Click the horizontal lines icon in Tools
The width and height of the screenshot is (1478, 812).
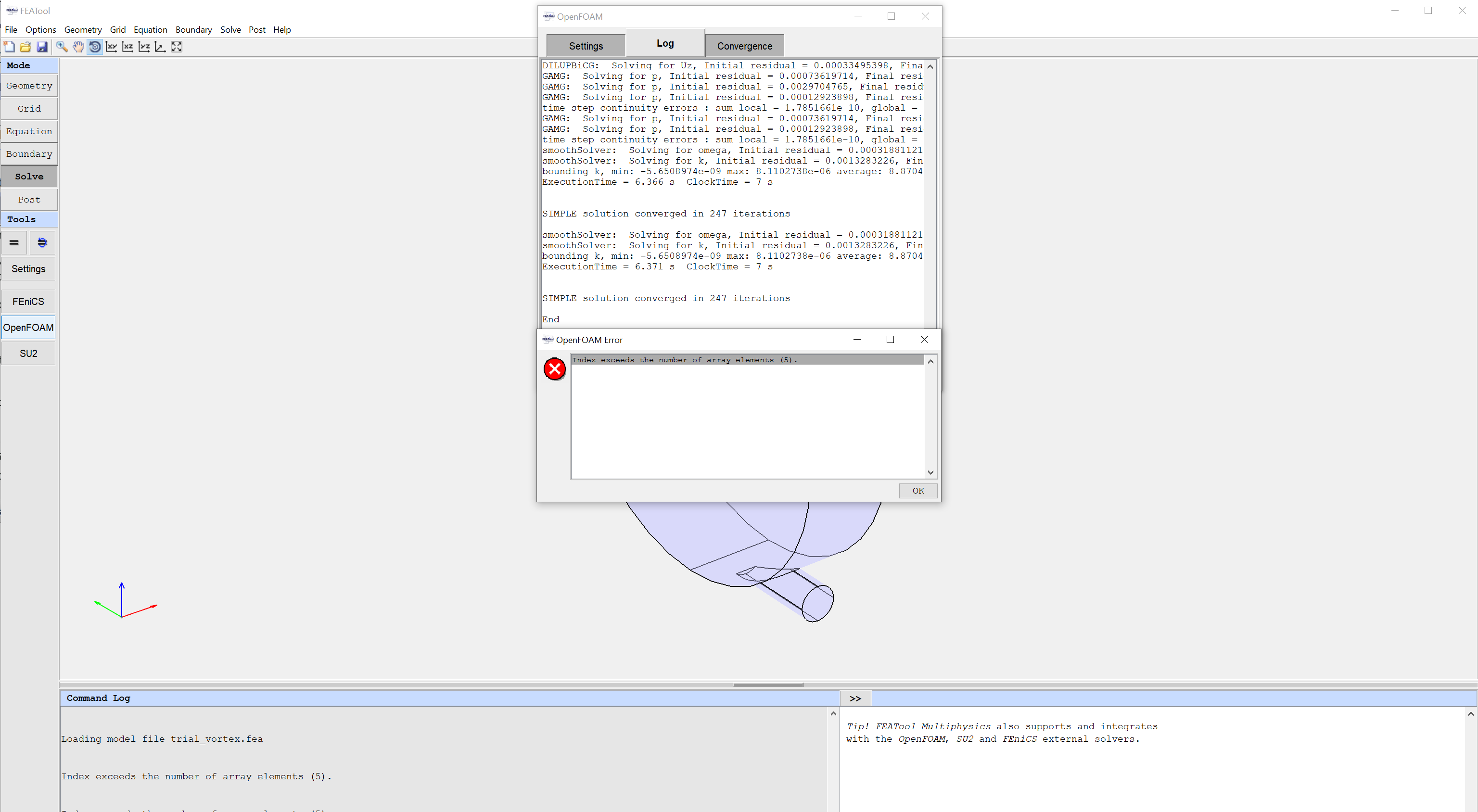(15, 242)
